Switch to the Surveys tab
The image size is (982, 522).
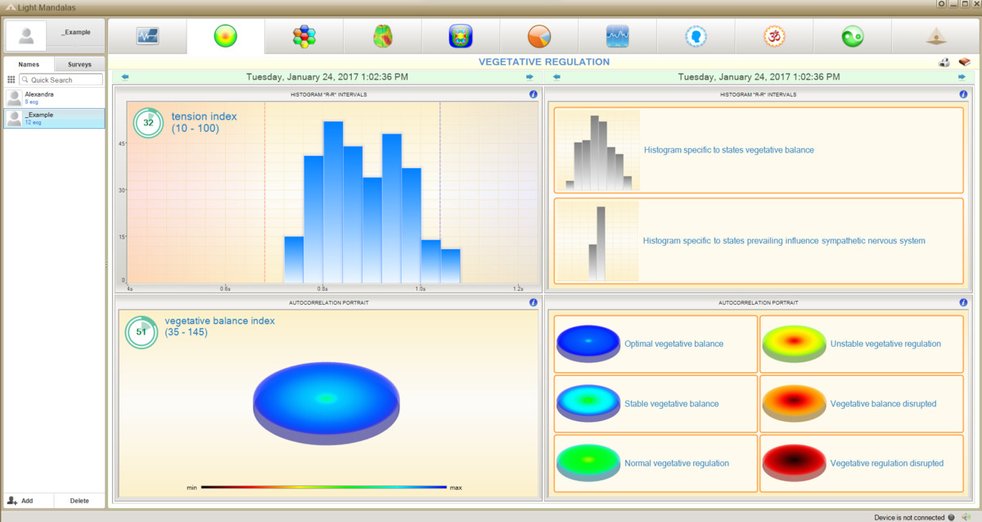[79, 64]
